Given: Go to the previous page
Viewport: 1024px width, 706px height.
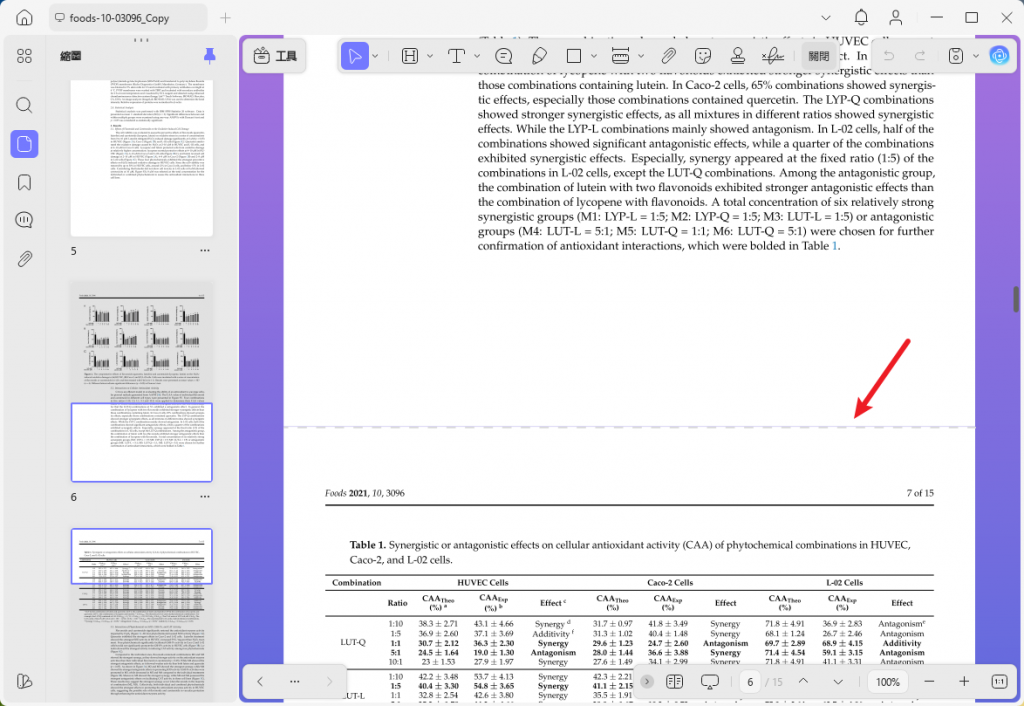Looking at the screenshot, I should (803, 681).
